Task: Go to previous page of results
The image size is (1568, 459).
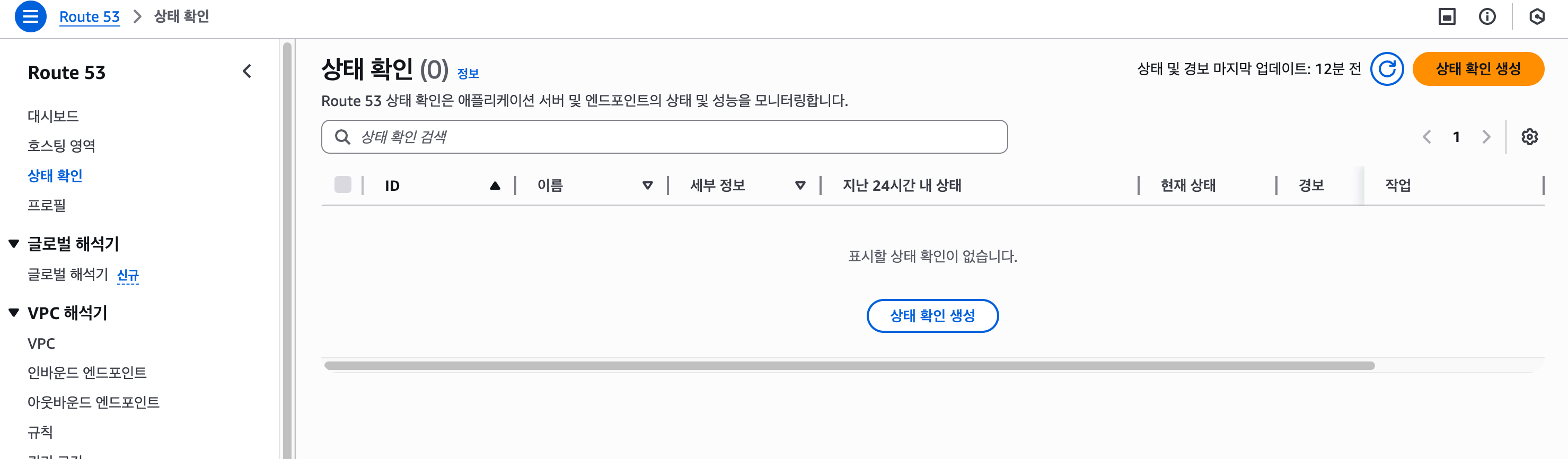Action: click(x=1427, y=137)
